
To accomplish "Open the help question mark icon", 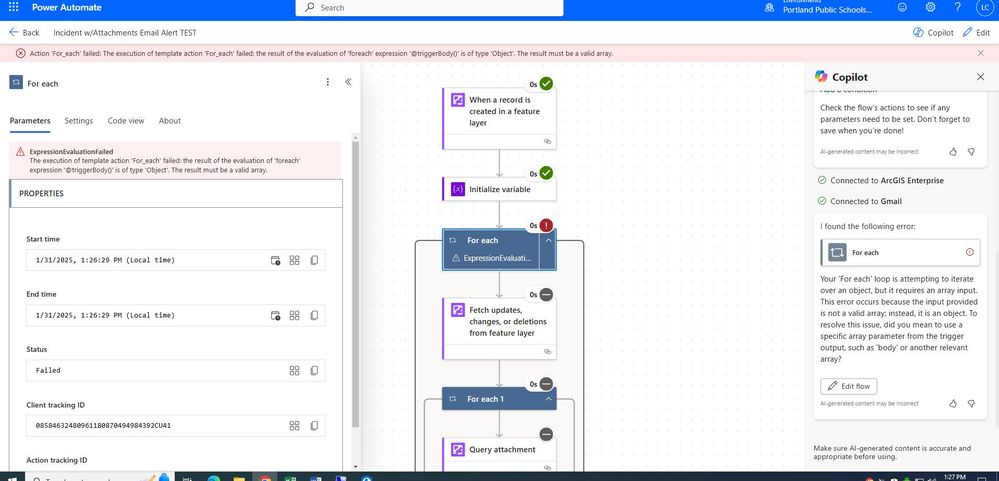I will click(957, 7).
